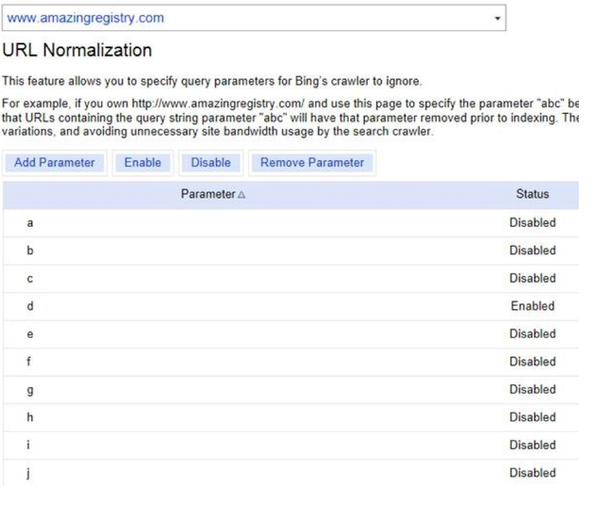Image resolution: width=600 pixels, height=505 pixels.
Task: Select parameter row "b"
Action: tap(291, 251)
